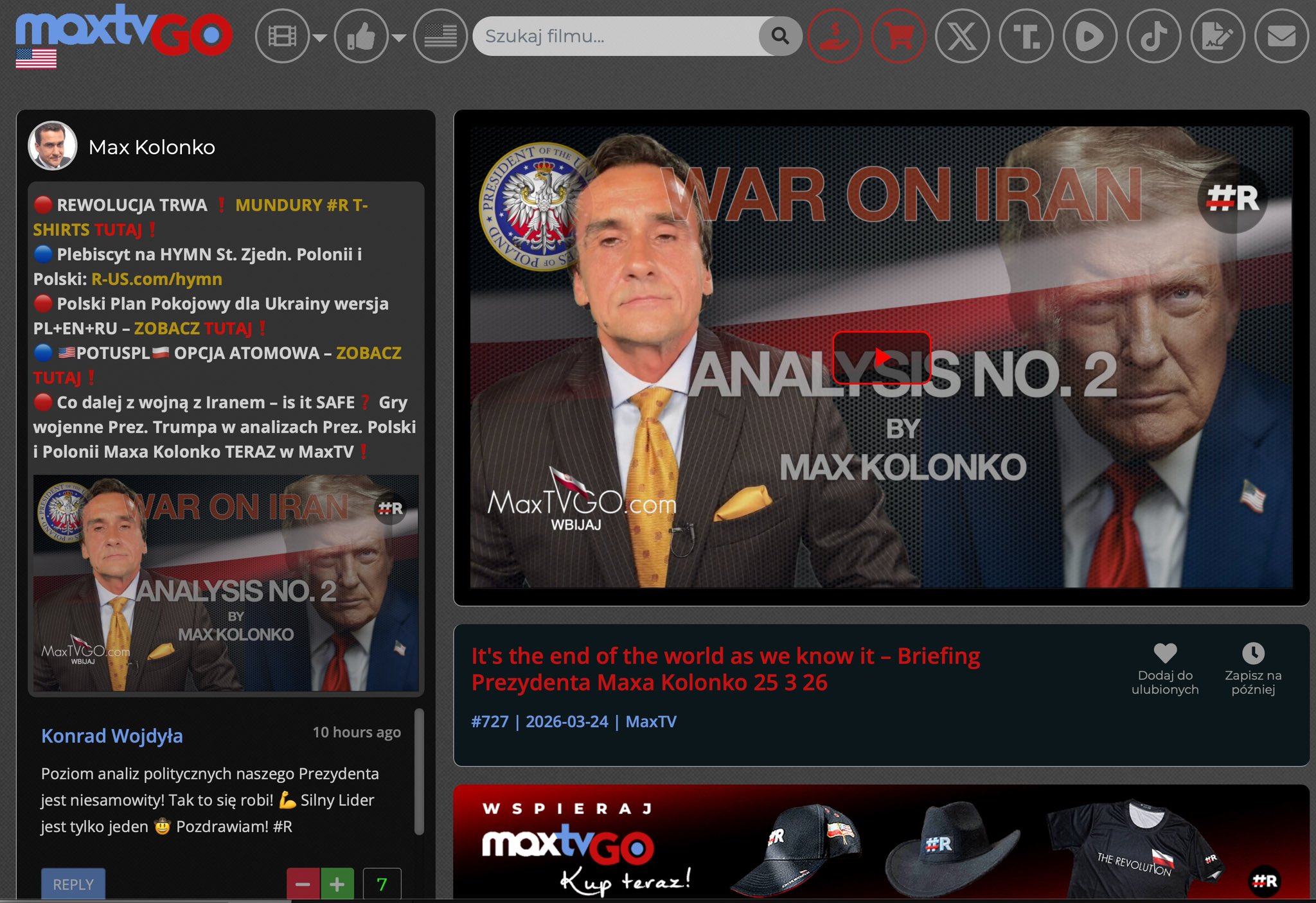Screen dimensions: 1316x903
Task: Click the REPLY button under comment
Action: [x=73, y=884]
